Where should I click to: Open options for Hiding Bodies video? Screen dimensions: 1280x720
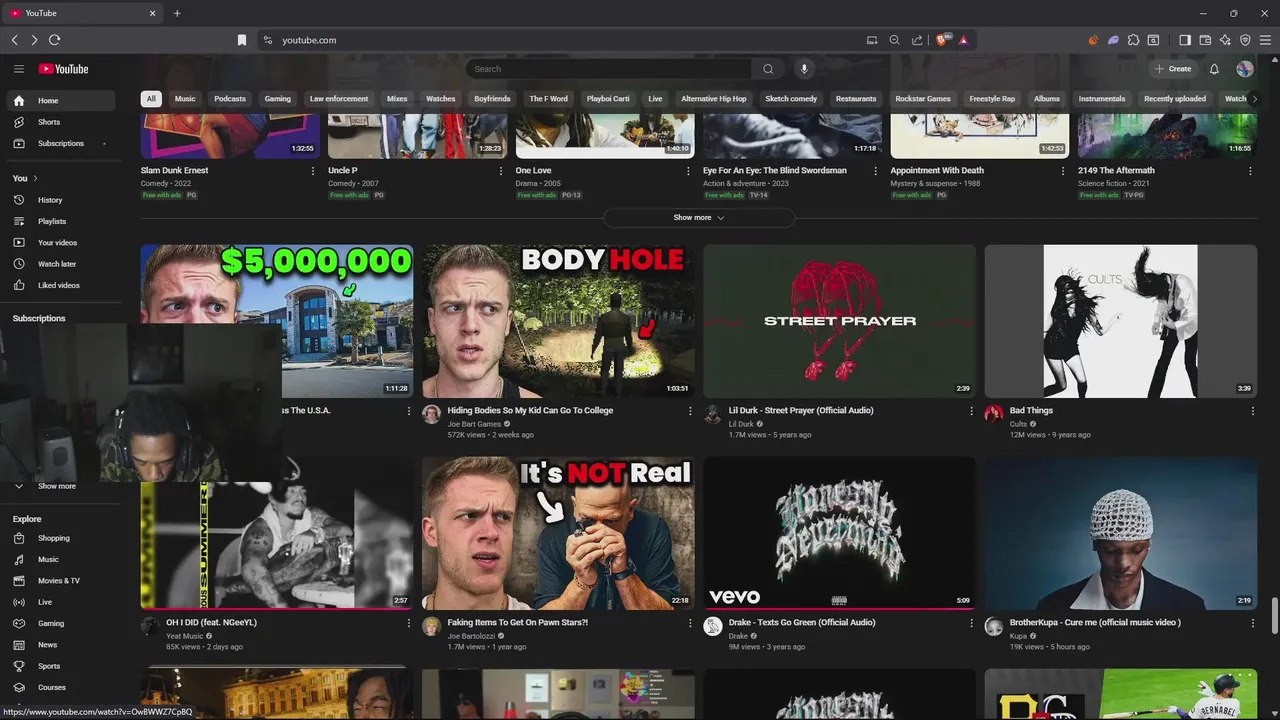(690, 411)
